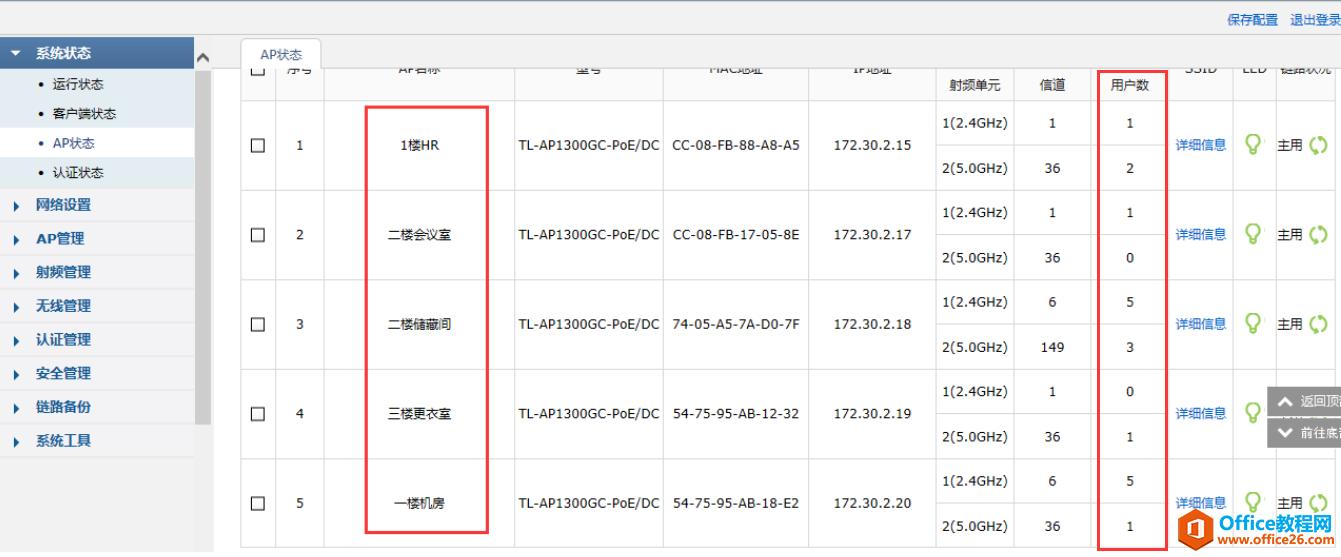Viewport: 1341px width, 557px height.
Task: Click link status refresh icon for 一楼机房
Action: [x=1318, y=502]
